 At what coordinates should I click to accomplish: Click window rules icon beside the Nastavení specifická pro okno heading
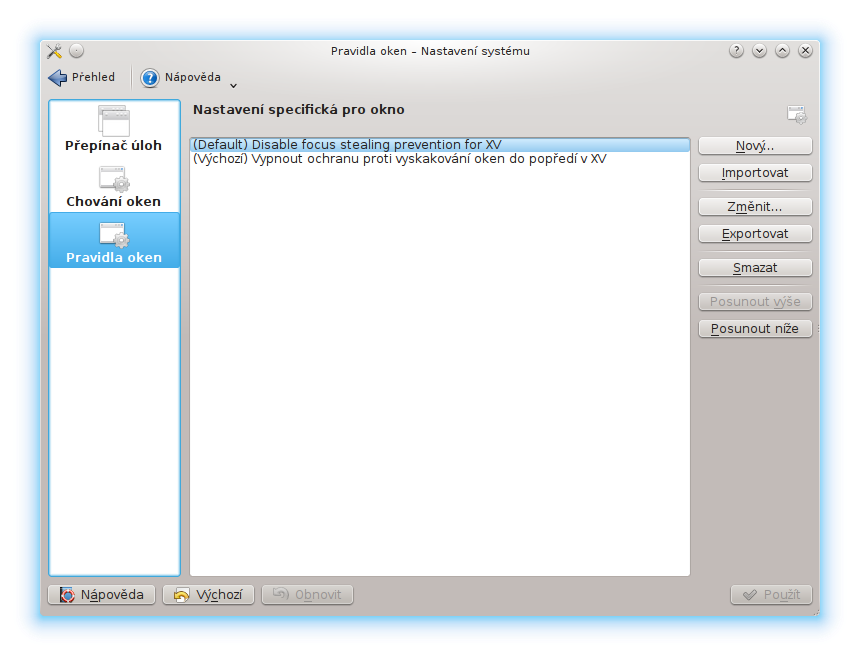(x=797, y=114)
